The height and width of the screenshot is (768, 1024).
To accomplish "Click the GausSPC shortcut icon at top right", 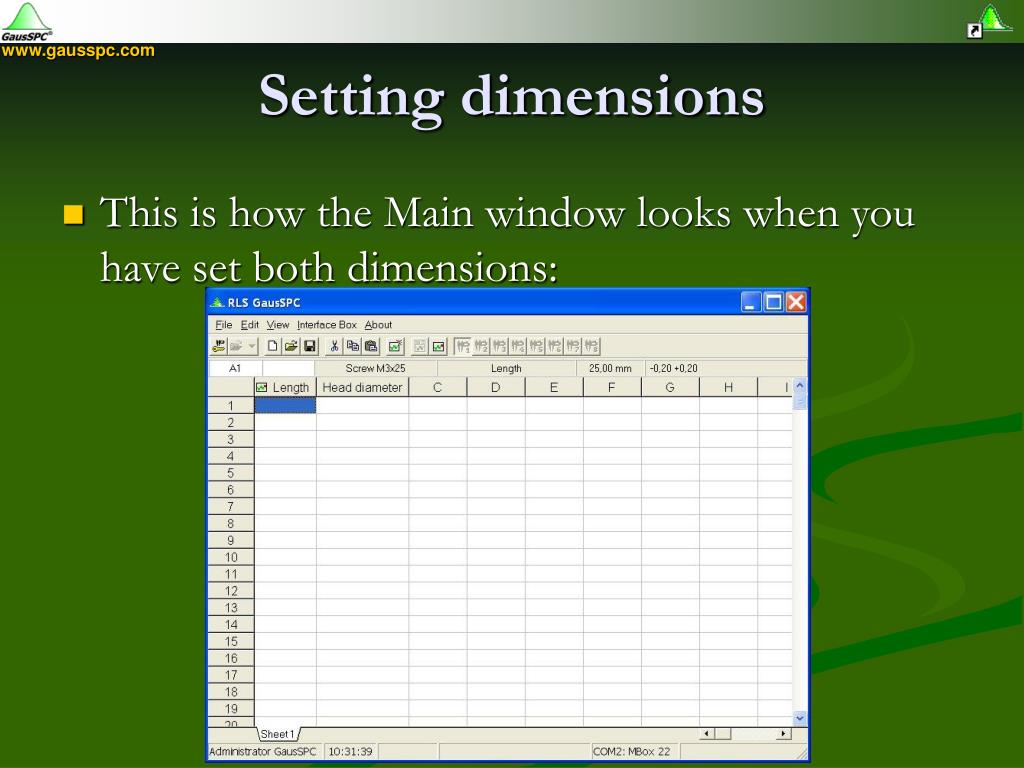I will (990, 20).
